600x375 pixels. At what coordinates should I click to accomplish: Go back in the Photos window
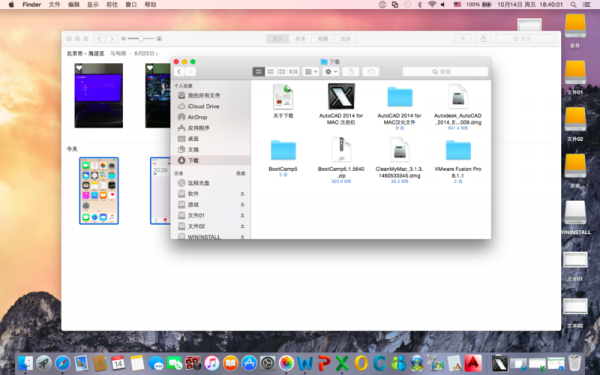pyautogui.click(x=99, y=39)
